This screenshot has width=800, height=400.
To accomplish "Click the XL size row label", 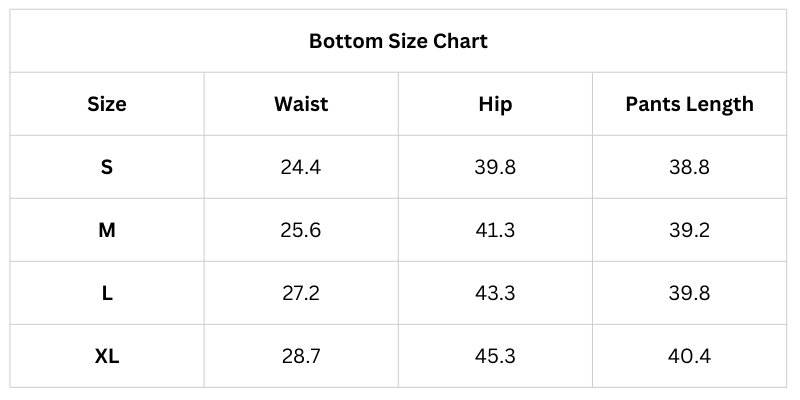I will coord(107,356).
